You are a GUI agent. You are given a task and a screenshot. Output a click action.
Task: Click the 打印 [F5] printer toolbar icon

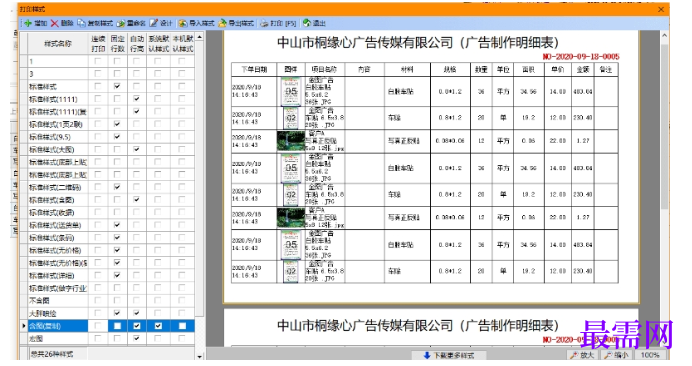pos(264,23)
